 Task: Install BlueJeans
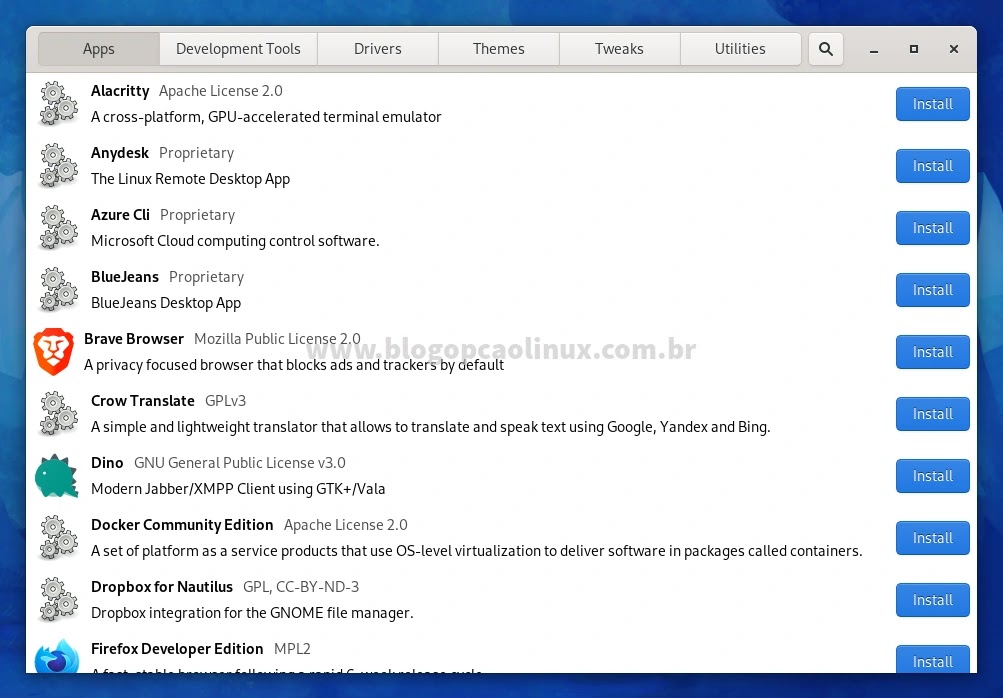tap(933, 290)
